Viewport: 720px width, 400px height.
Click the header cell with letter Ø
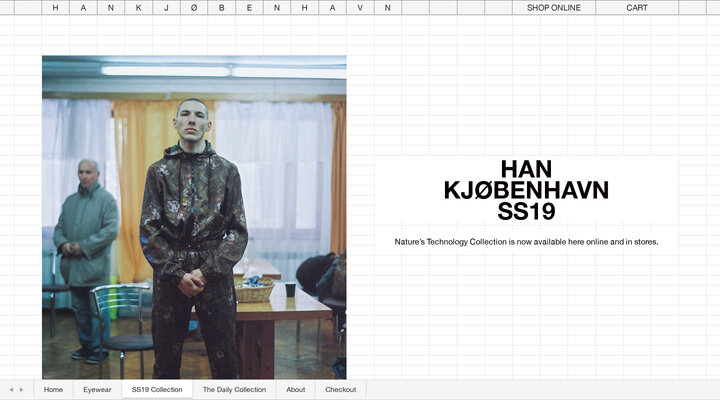point(194,7)
